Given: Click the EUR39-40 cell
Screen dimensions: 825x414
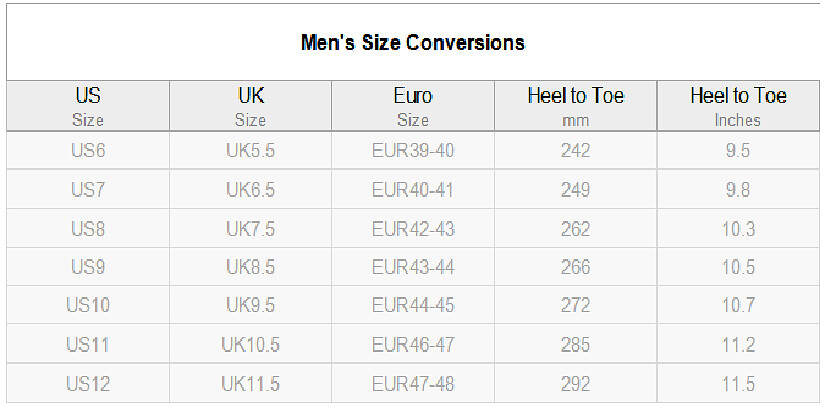Looking at the screenshot, I should (x=412, y=151).
